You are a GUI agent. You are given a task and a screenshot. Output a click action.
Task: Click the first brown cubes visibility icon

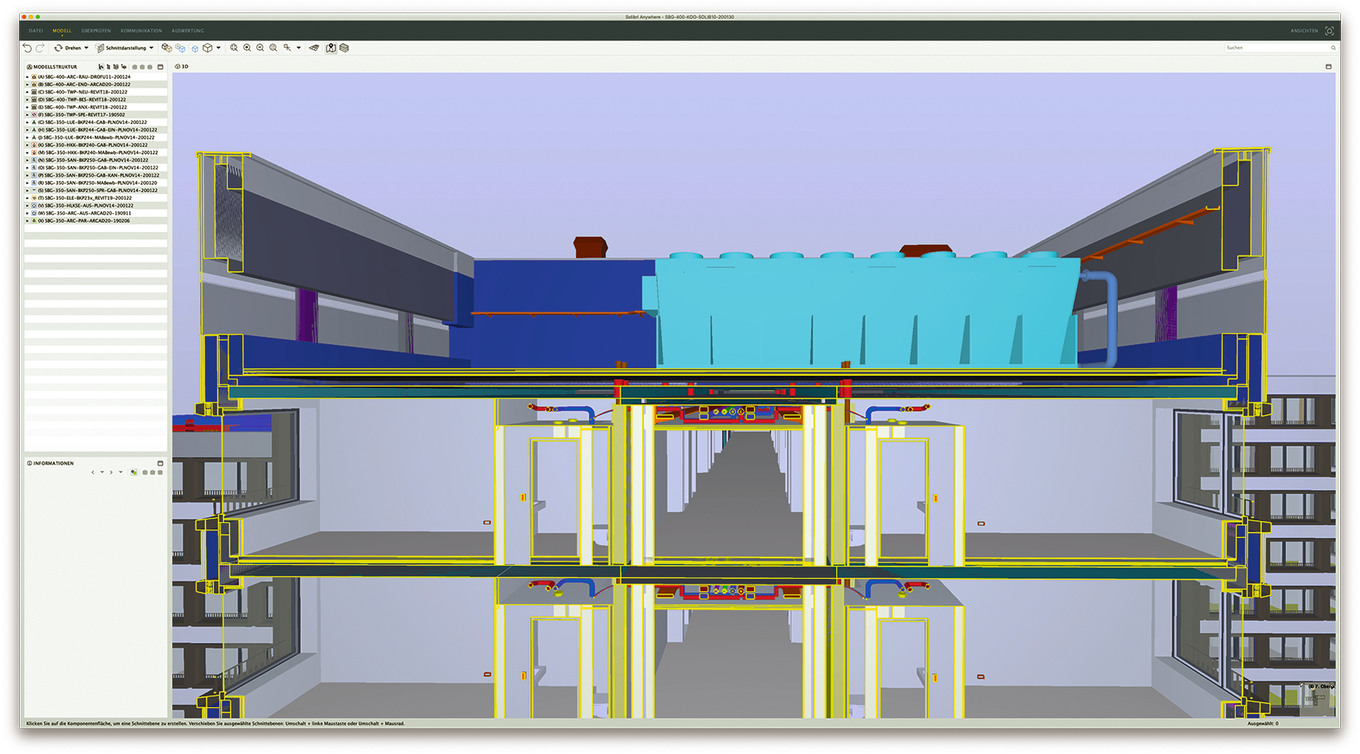[x=166, y=48]
